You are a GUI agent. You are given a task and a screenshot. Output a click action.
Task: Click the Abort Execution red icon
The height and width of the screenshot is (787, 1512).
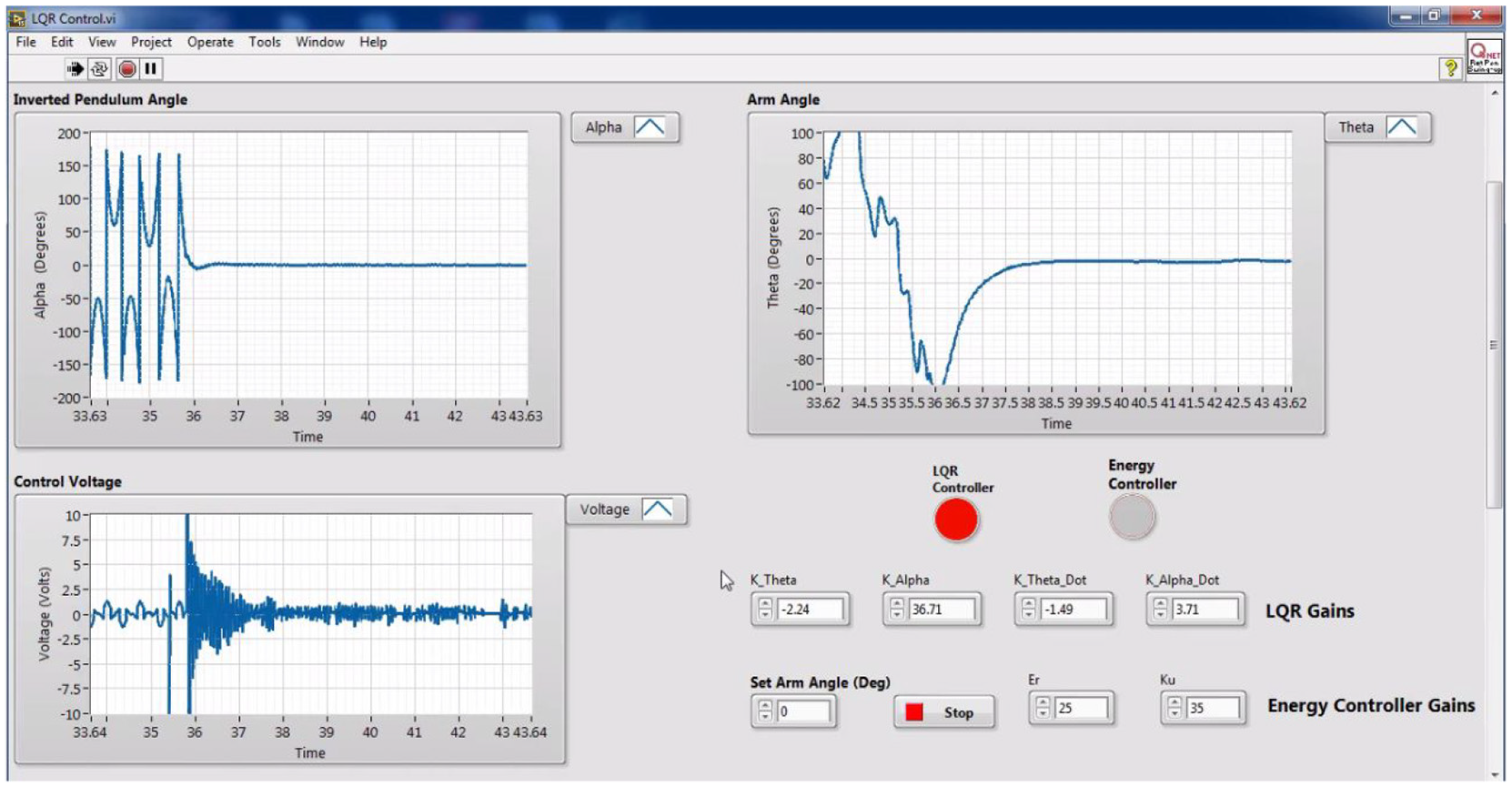127,68
